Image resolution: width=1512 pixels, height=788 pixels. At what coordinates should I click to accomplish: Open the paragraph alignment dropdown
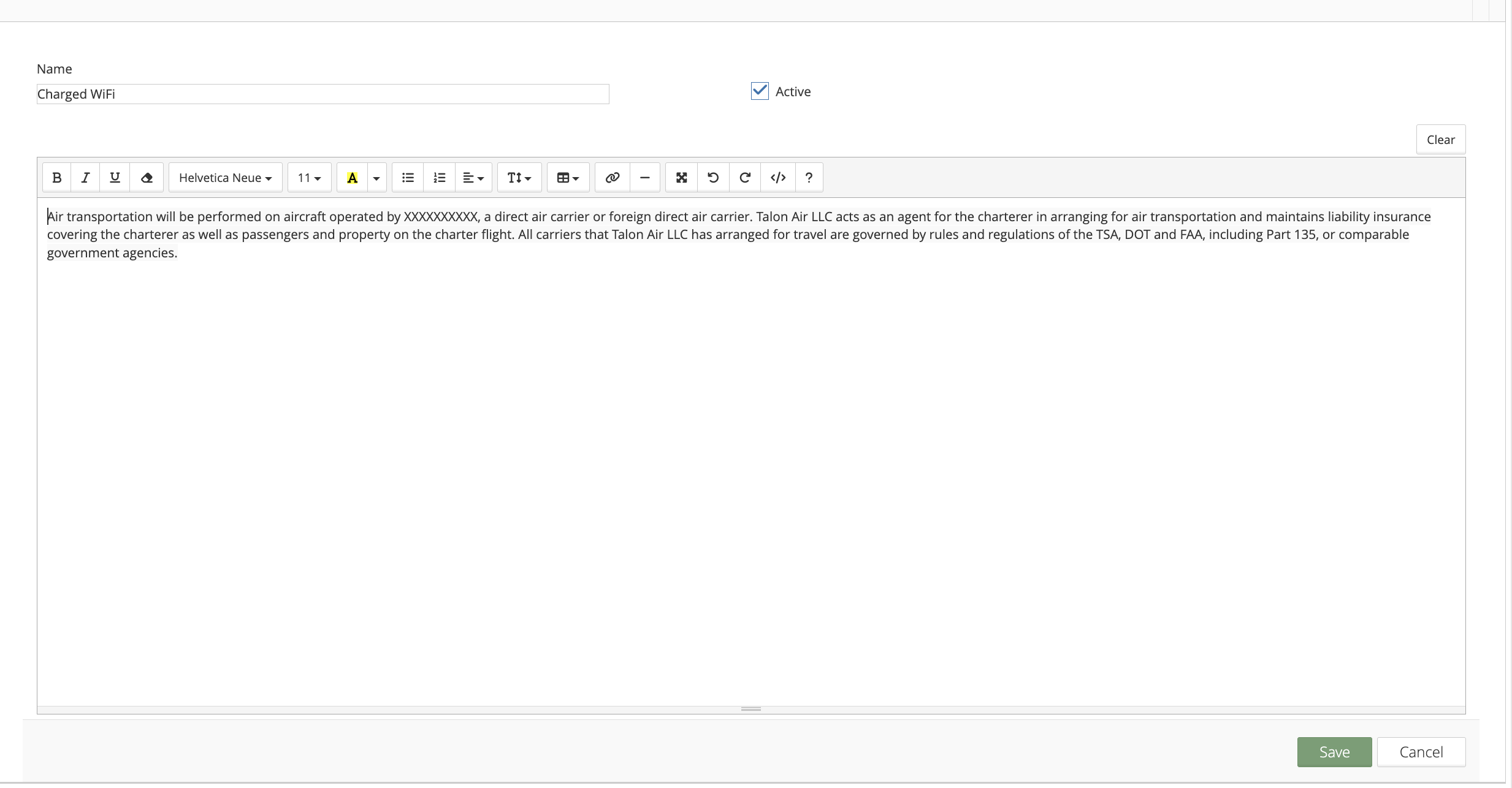[x=473, y=178]
